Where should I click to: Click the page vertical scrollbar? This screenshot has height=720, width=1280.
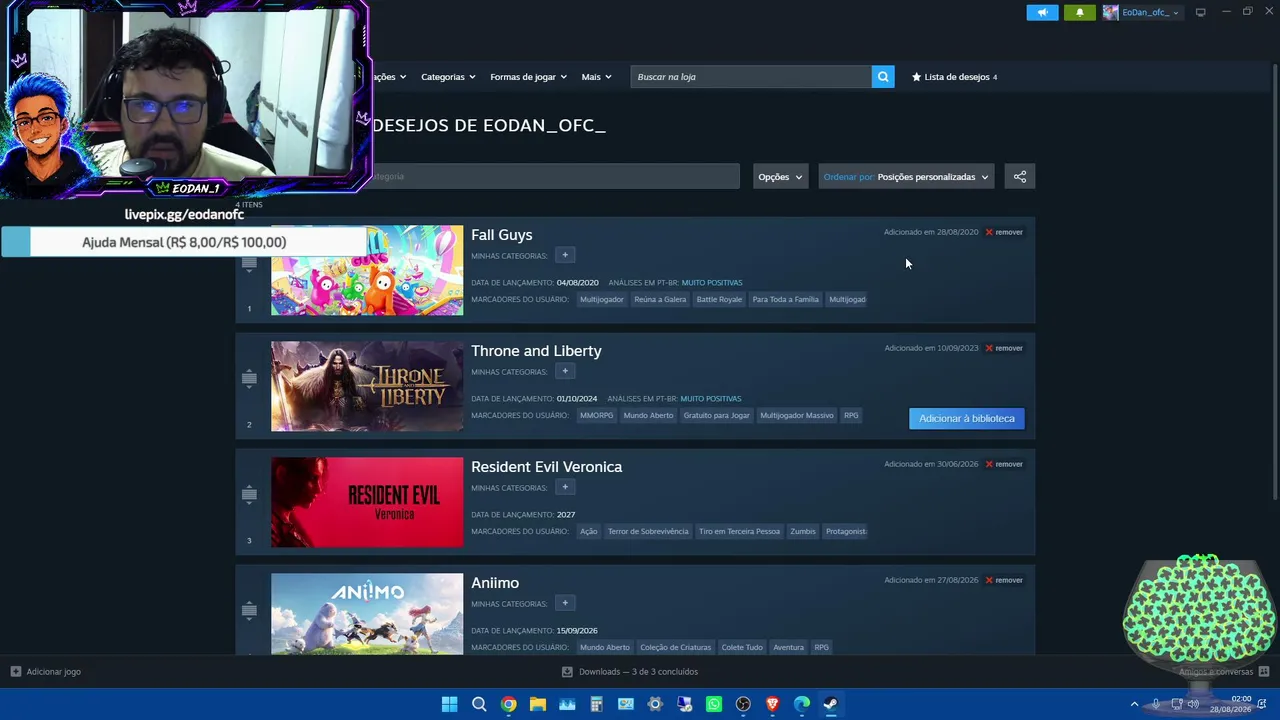pyautogui.click(x=1274, y=280)
